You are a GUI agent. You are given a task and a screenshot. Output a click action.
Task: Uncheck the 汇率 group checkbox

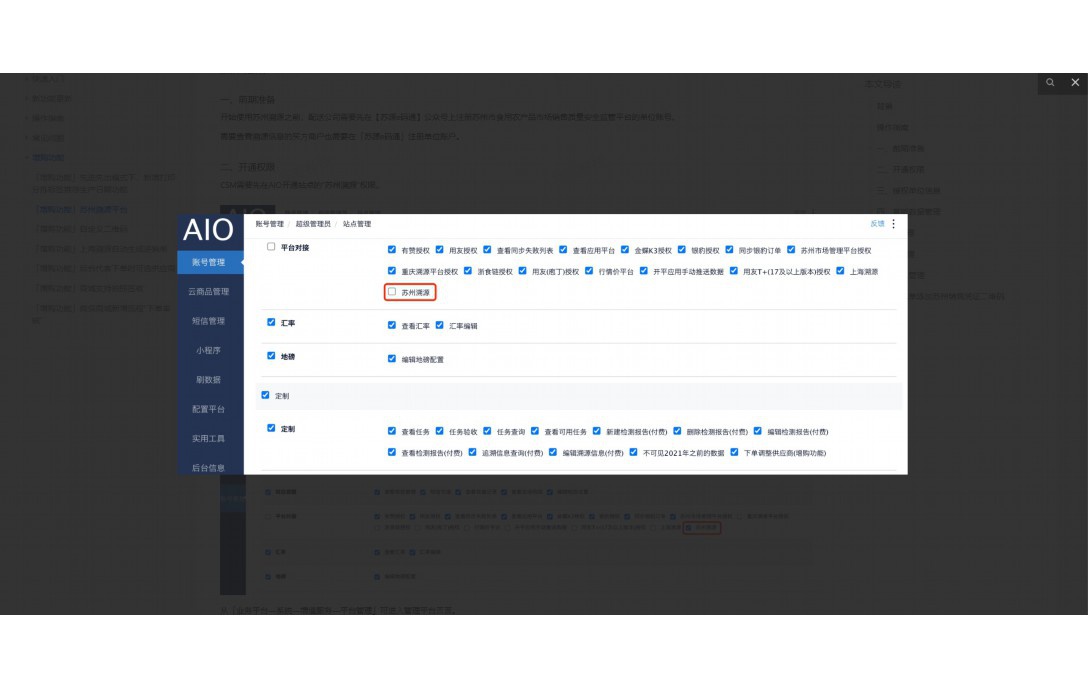pyautogui.click(x=271, y=323)
